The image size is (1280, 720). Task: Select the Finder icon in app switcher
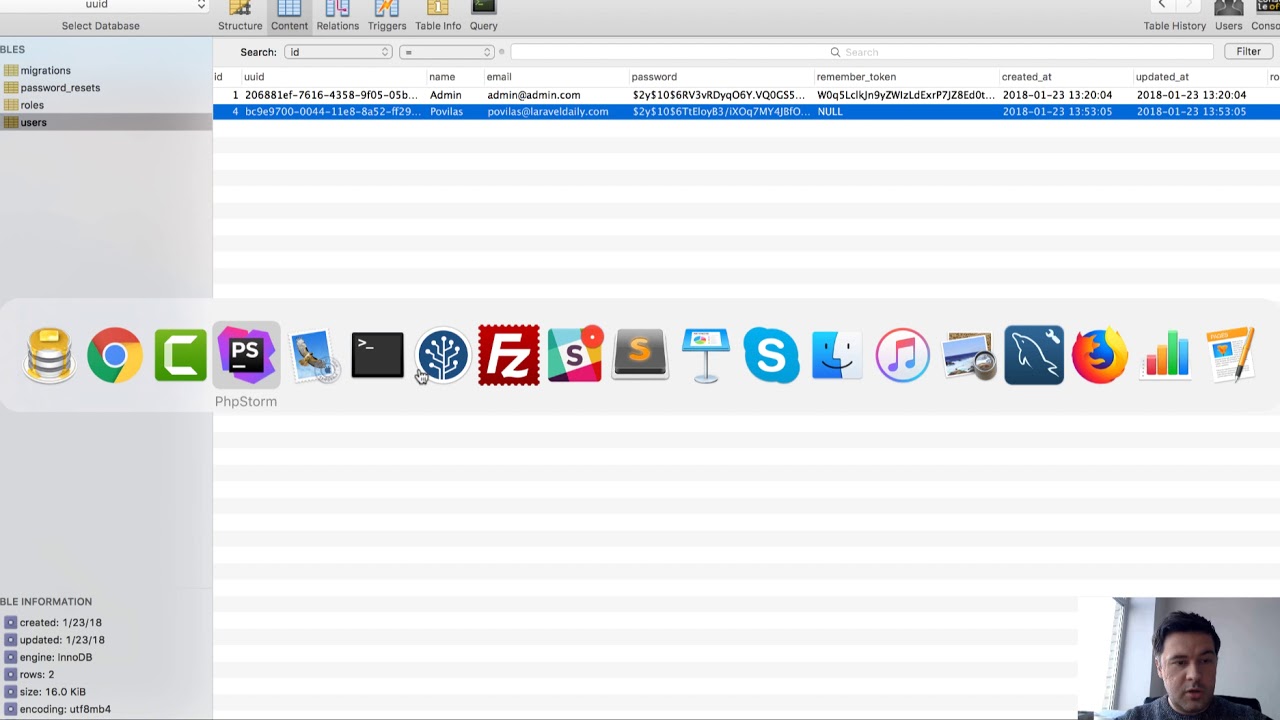coord(837,355)
